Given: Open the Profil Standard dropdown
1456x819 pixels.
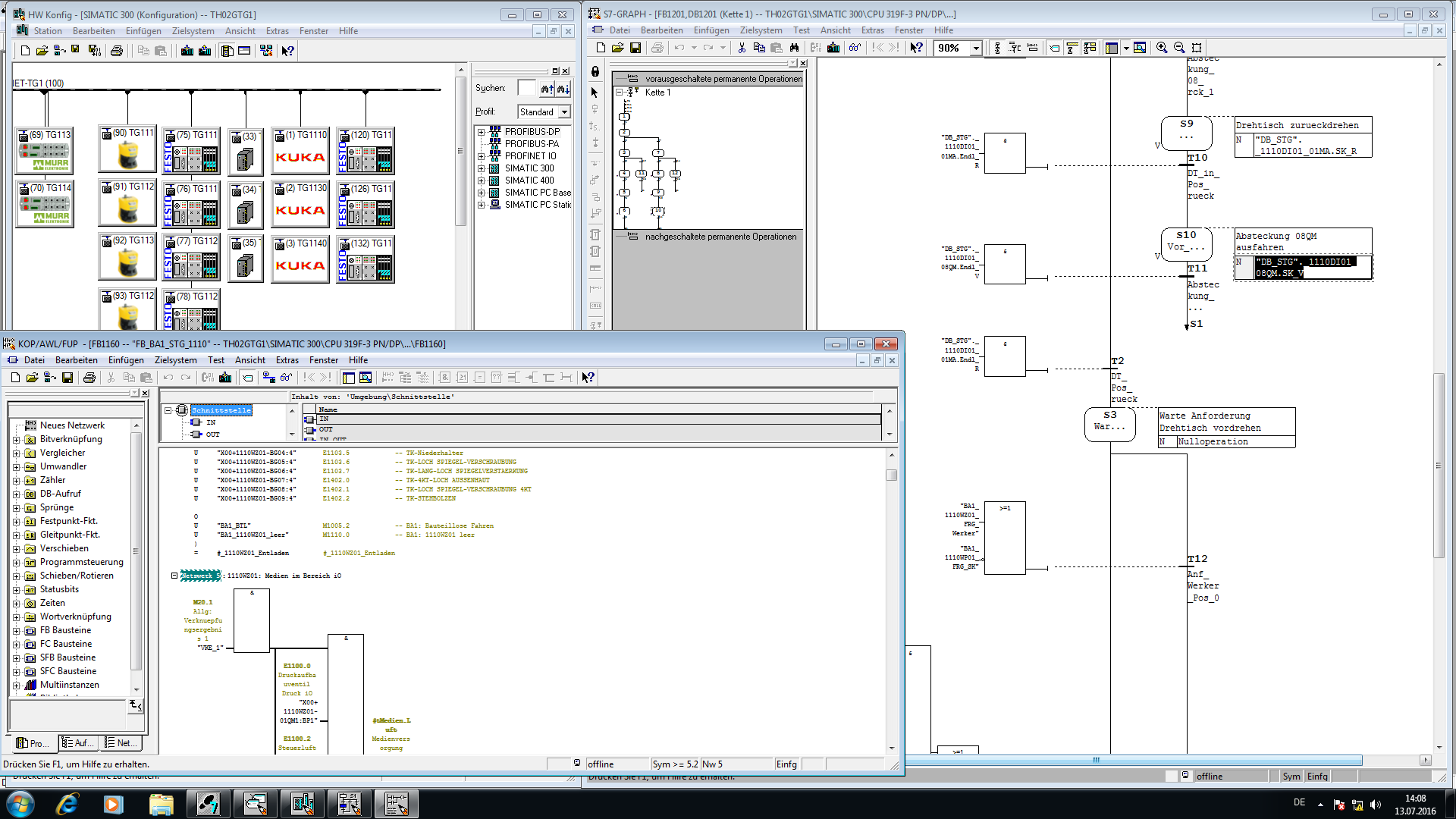Looking at the screenshot, I should pos(564,112).
